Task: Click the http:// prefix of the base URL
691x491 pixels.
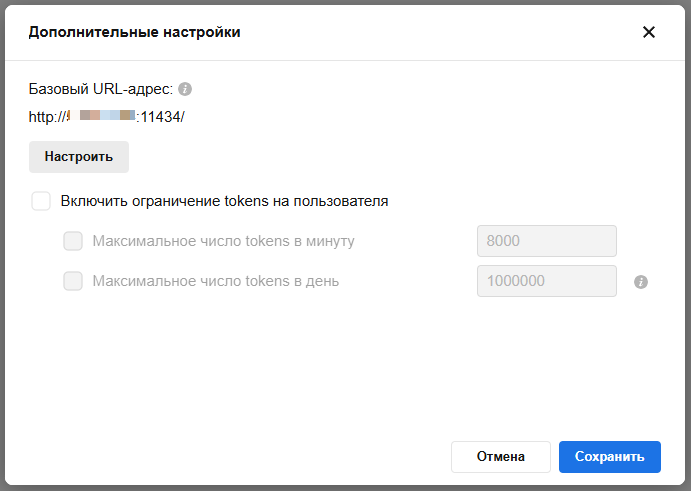Action: point(47,116)
